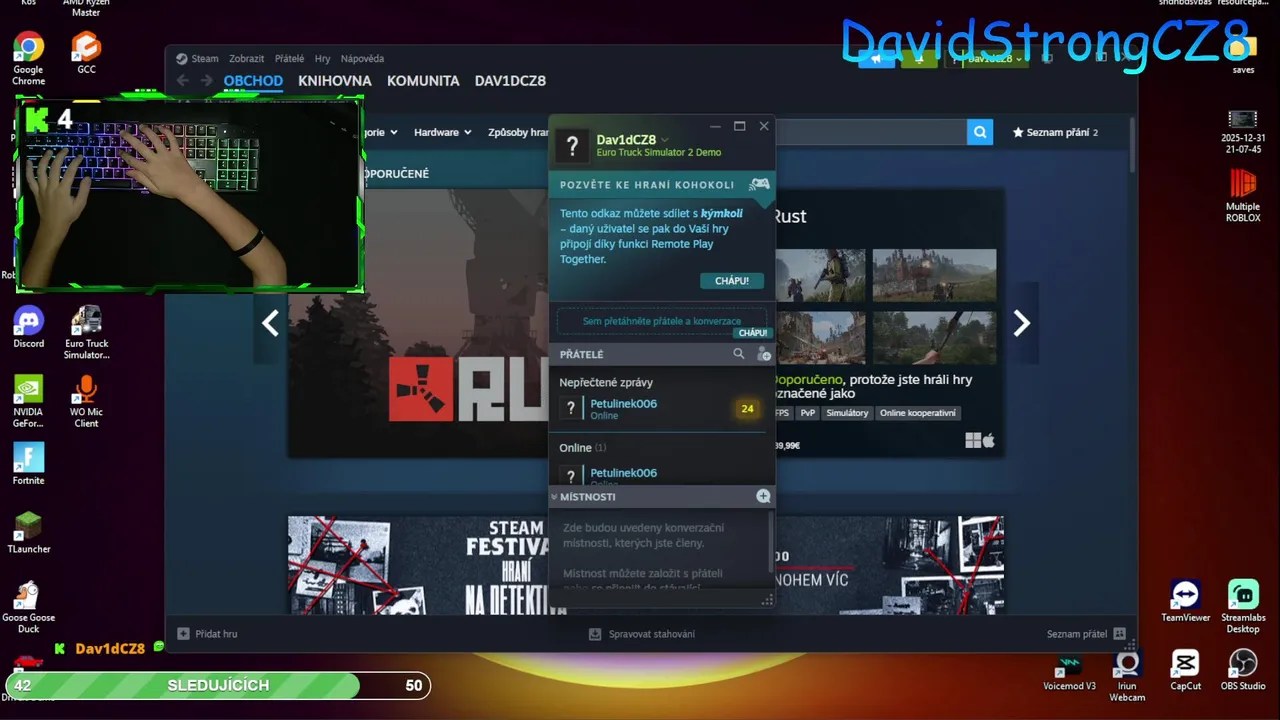Open Voicemod V3 desktop icon
Viewport: 1280px width, 720px height.
pyautogui.click(x=1069, y=672)
